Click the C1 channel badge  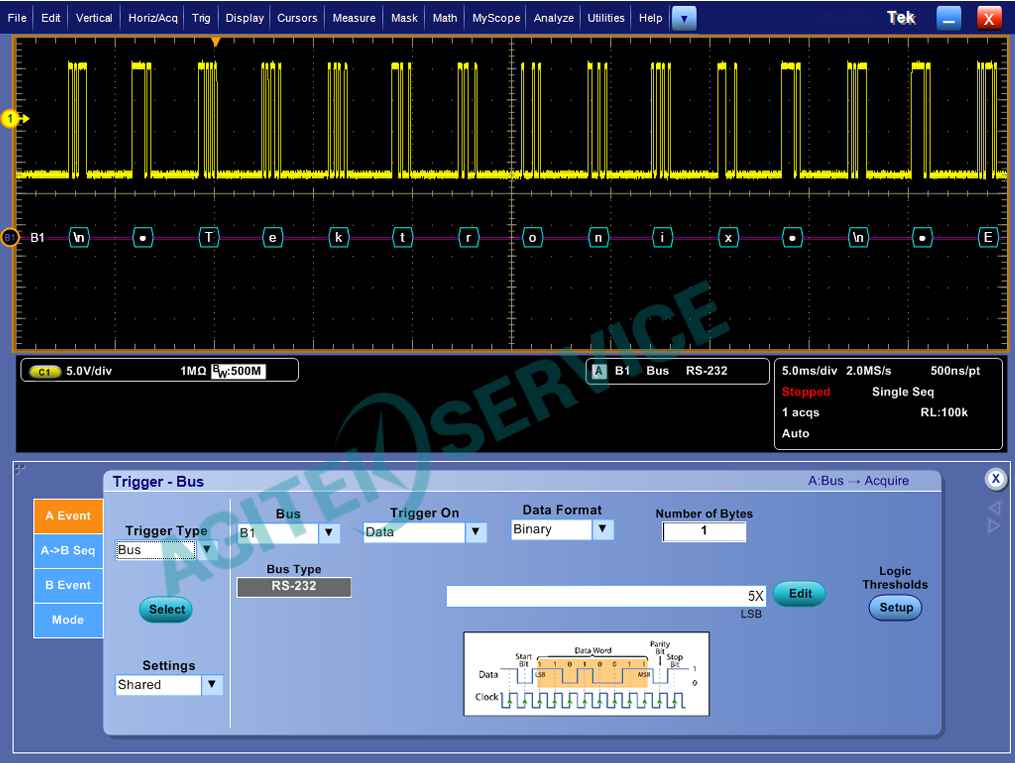44,372
